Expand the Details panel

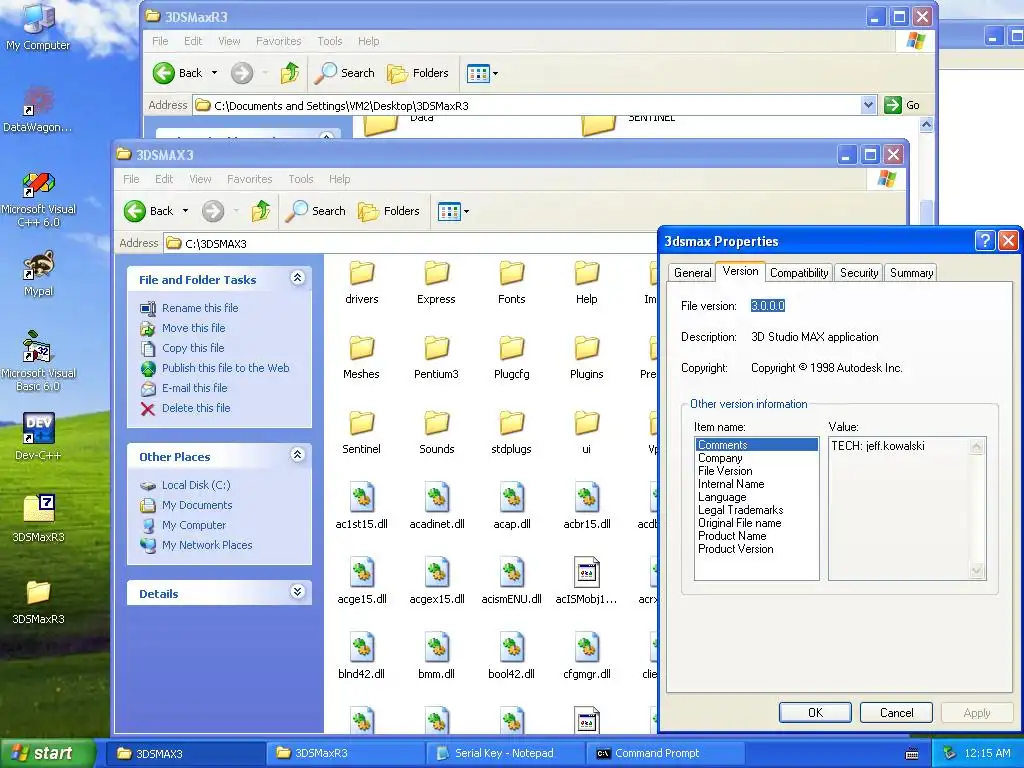[297, 592]
